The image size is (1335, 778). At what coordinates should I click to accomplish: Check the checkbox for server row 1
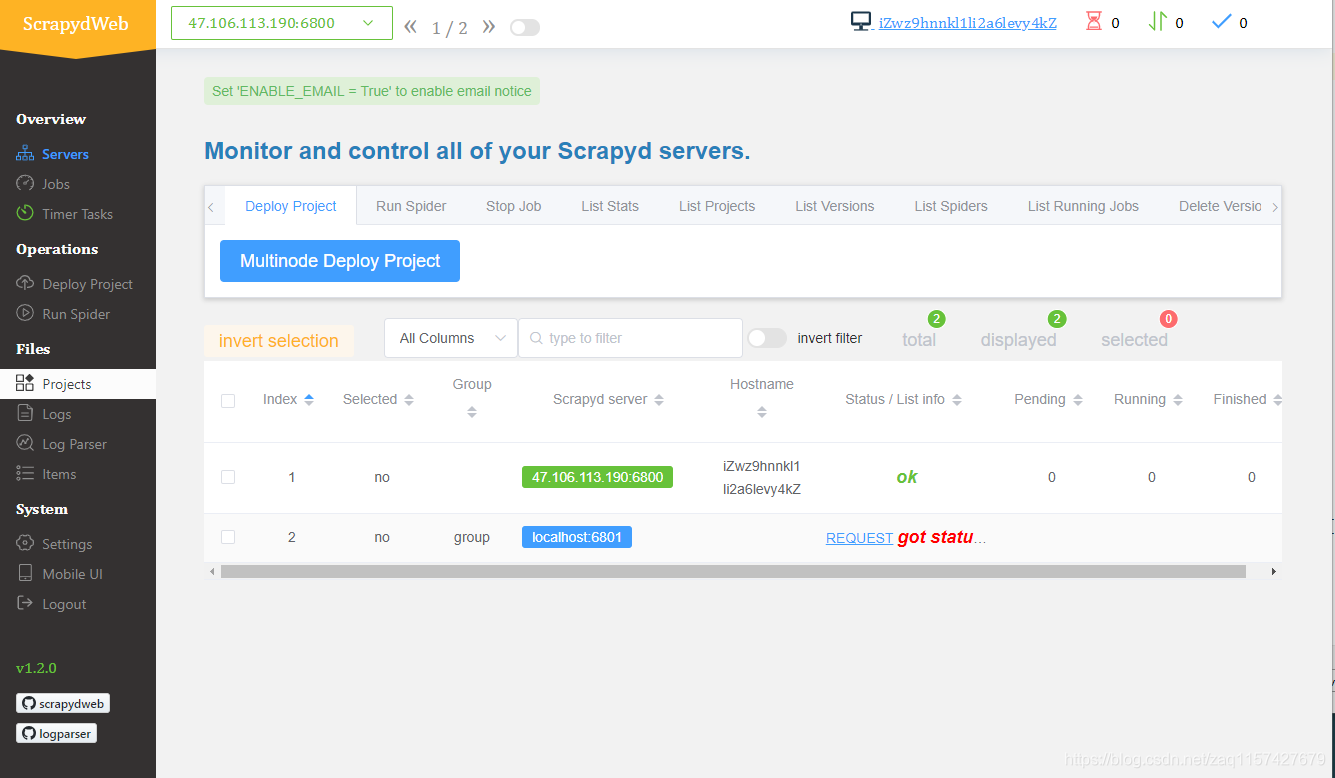pos(228,477)
